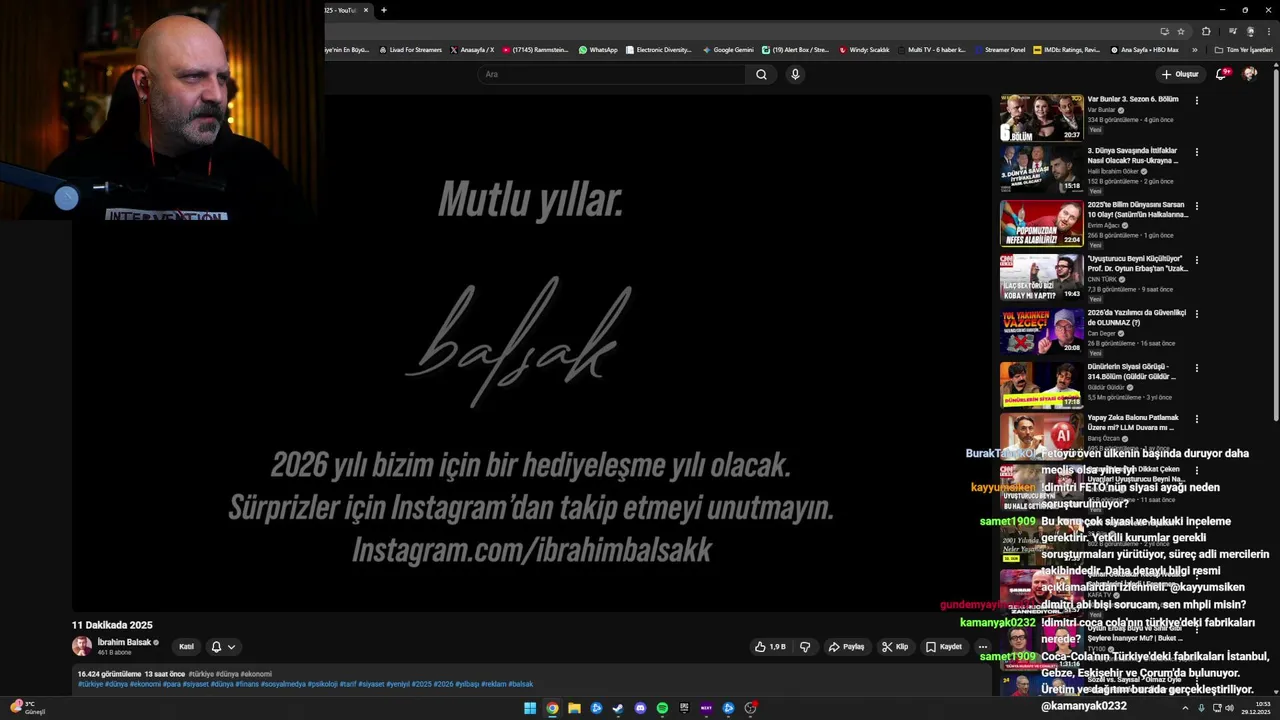The image size is (1280, 720).
Task: Expand overflow bookmarks chevron
Action: 1195,49
